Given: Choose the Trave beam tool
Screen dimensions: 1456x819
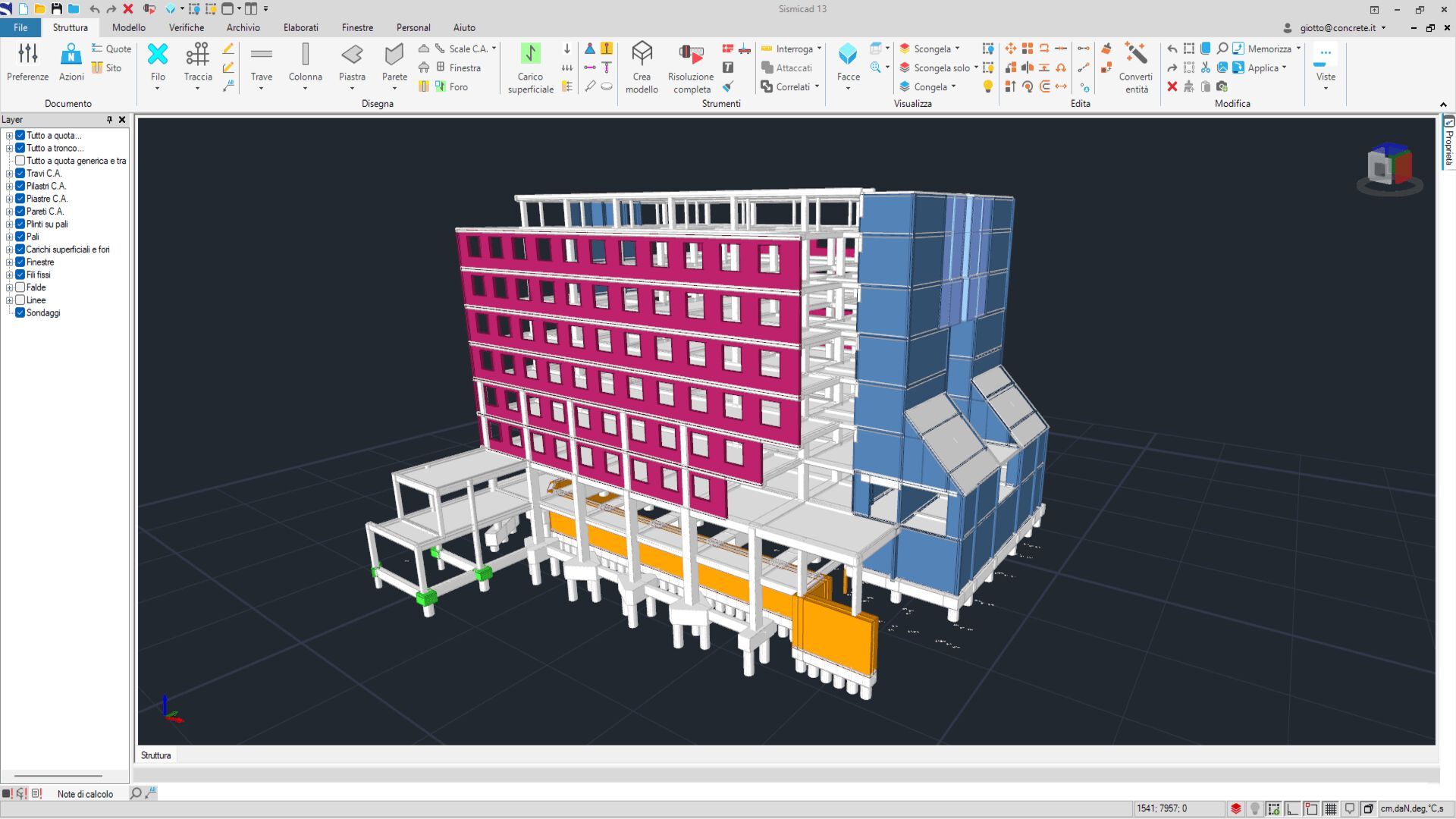Looking at the screenshot, I should coord(261,55).
